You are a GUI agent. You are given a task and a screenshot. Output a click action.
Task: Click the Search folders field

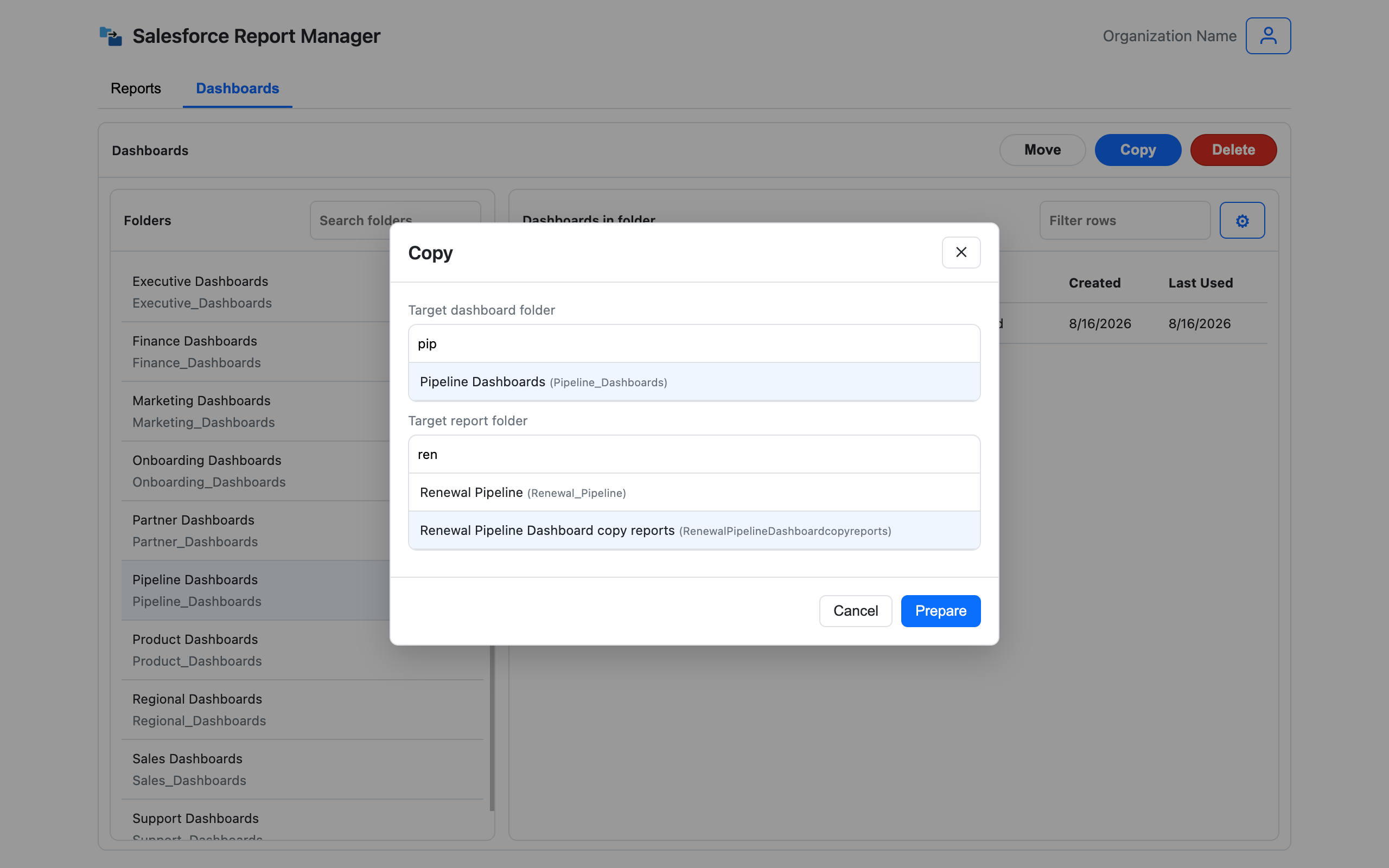click(x=396, y=220)
